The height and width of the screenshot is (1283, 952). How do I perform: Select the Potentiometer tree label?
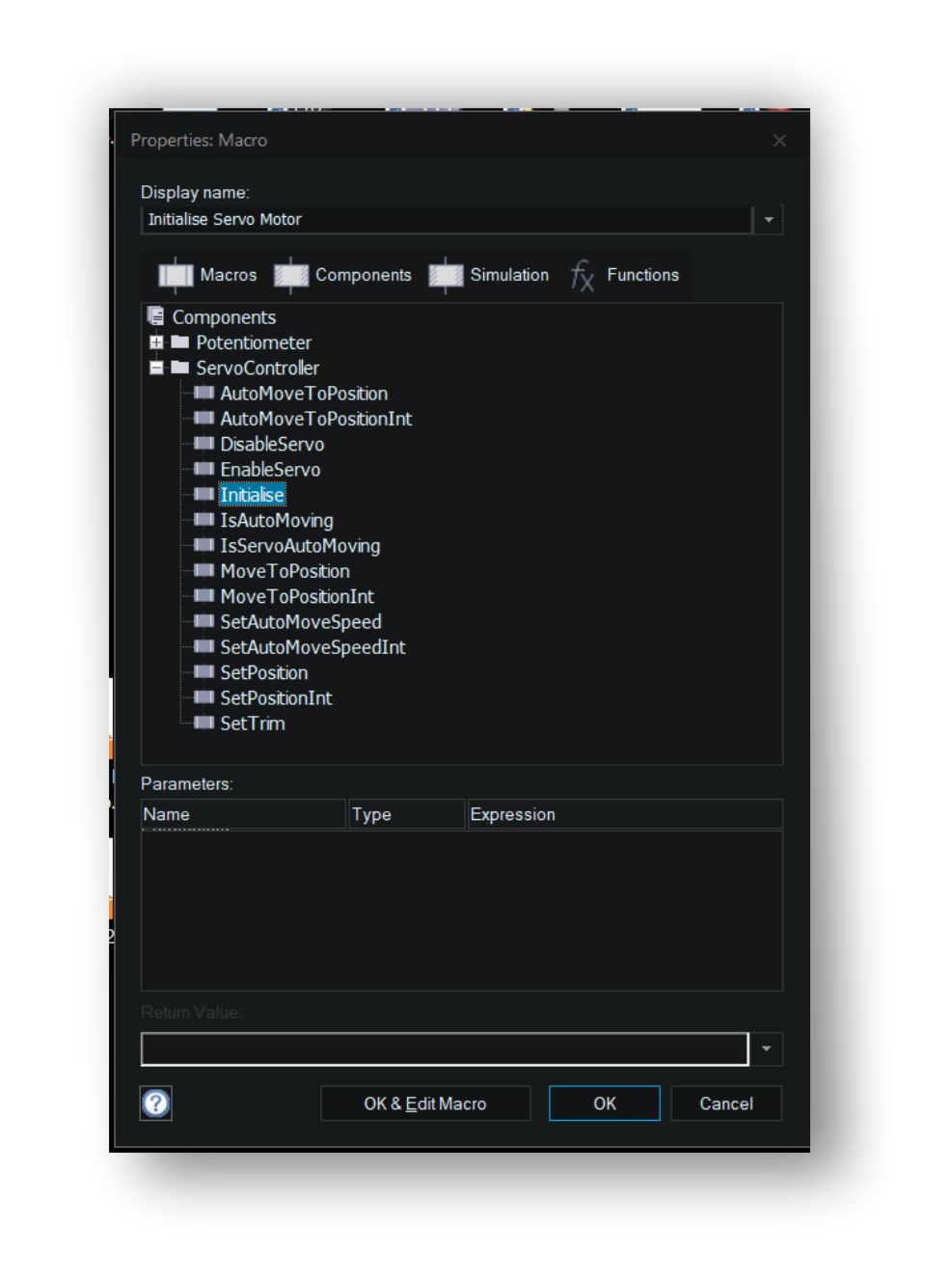pos(254,342)
